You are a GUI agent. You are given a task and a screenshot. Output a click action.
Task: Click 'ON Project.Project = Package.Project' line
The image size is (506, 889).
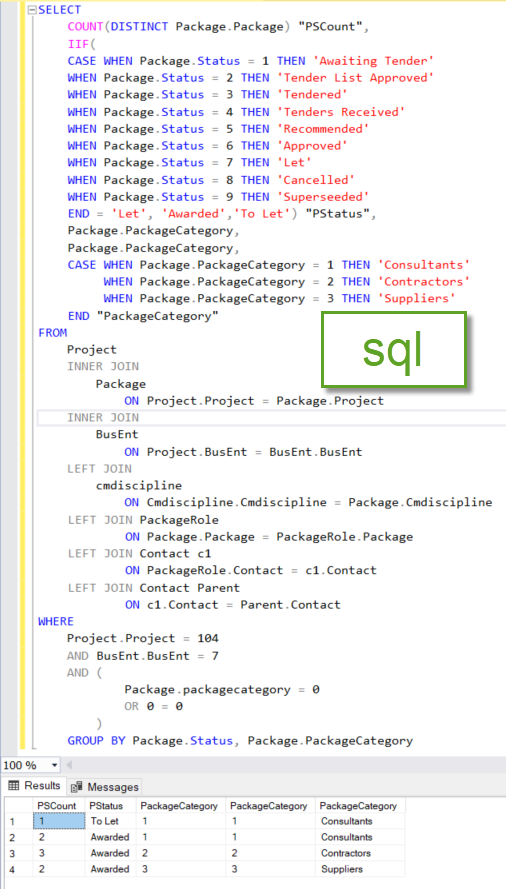pos(254,401)
